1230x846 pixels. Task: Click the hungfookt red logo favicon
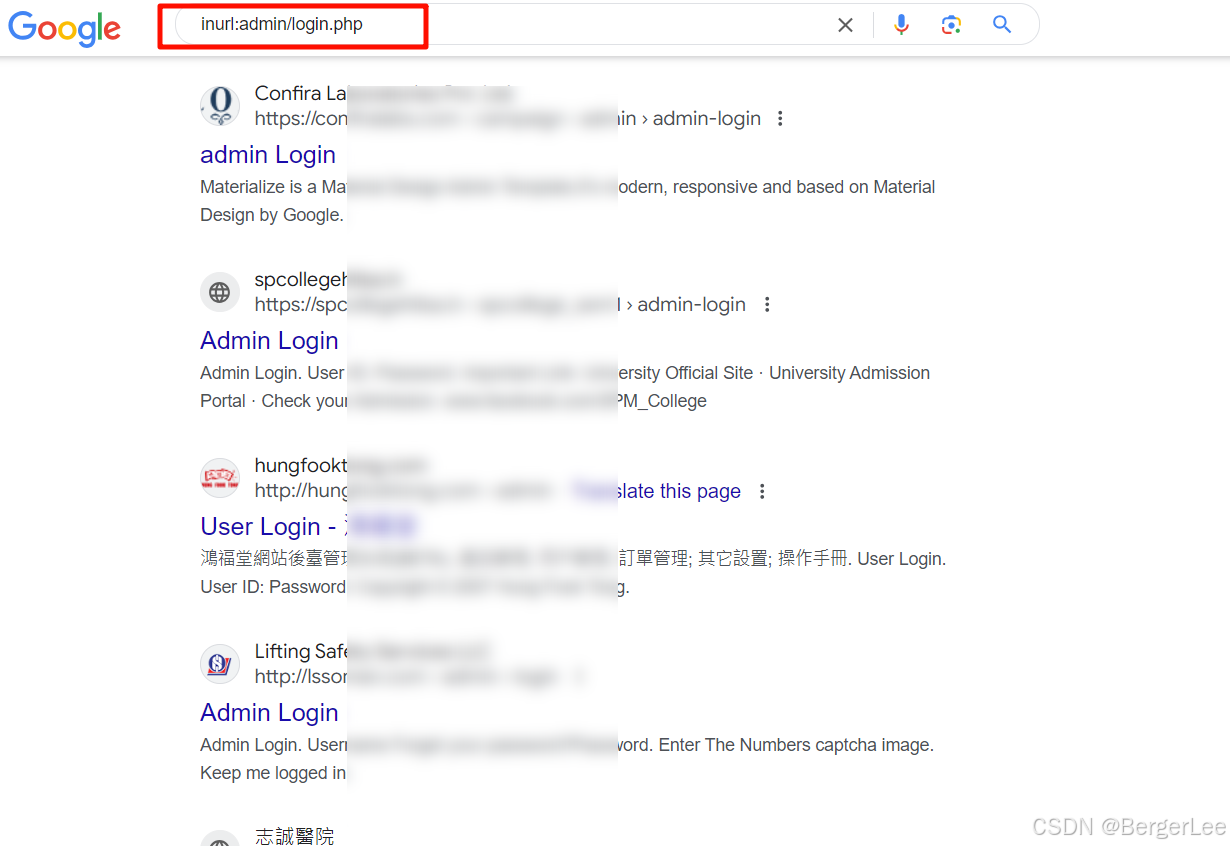point(219,477)
